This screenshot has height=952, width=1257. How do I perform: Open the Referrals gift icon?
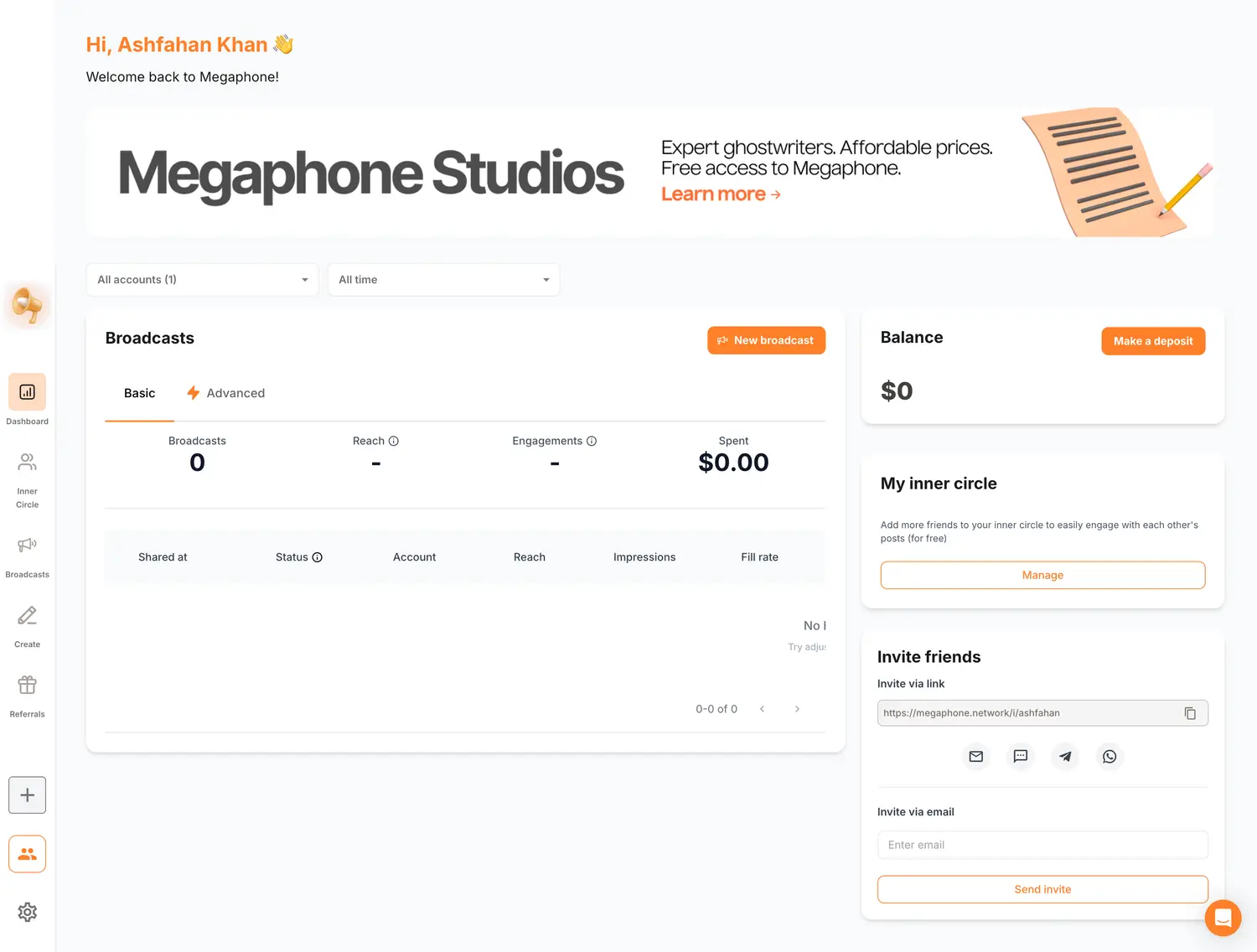pos(27,686)
